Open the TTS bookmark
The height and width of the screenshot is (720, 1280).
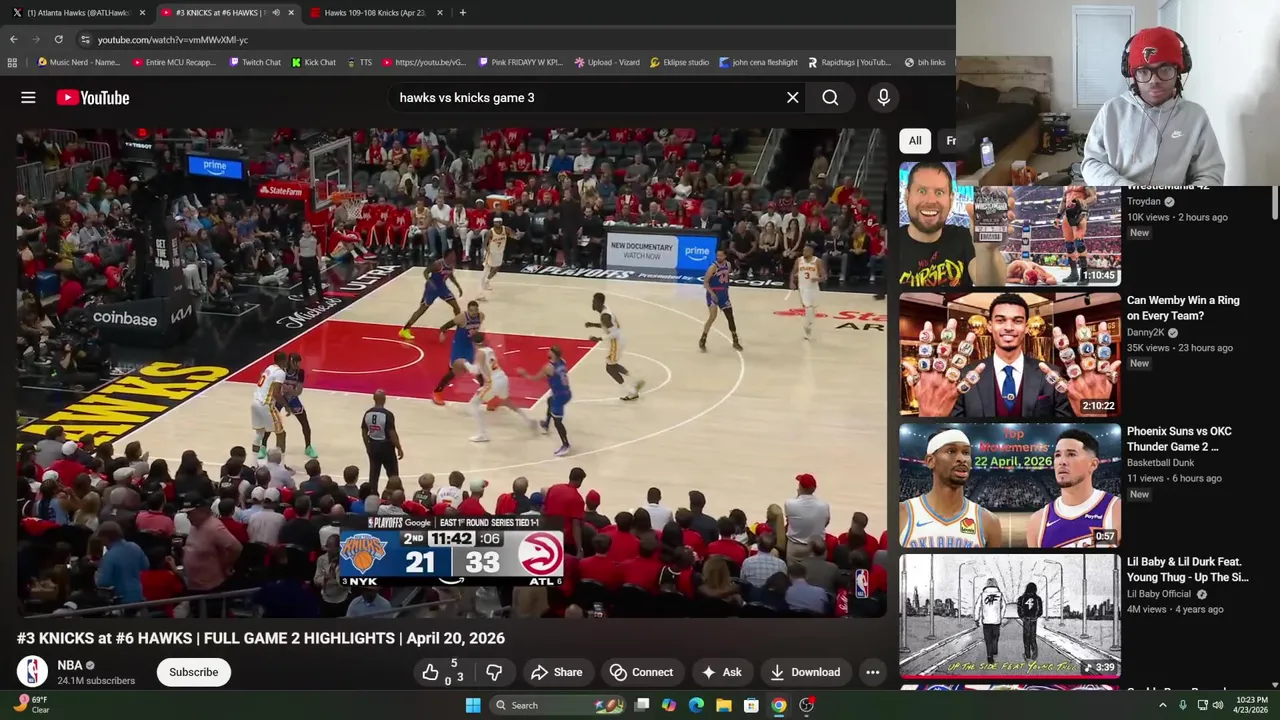point(359,62)
